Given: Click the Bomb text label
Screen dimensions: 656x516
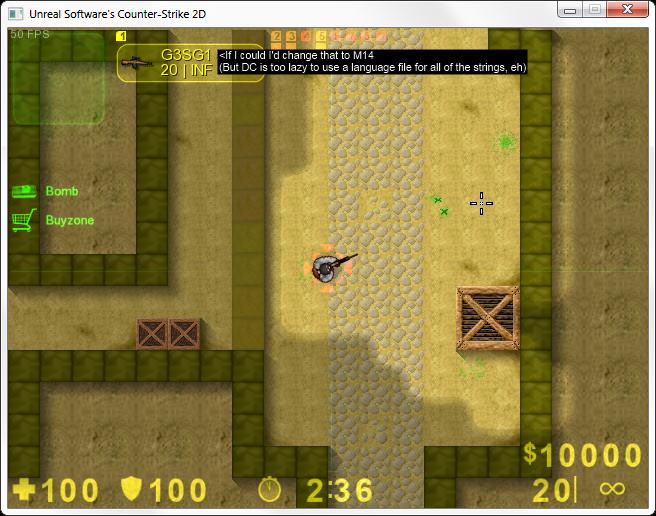Looking at the screenshot, I should click(62, 191).
